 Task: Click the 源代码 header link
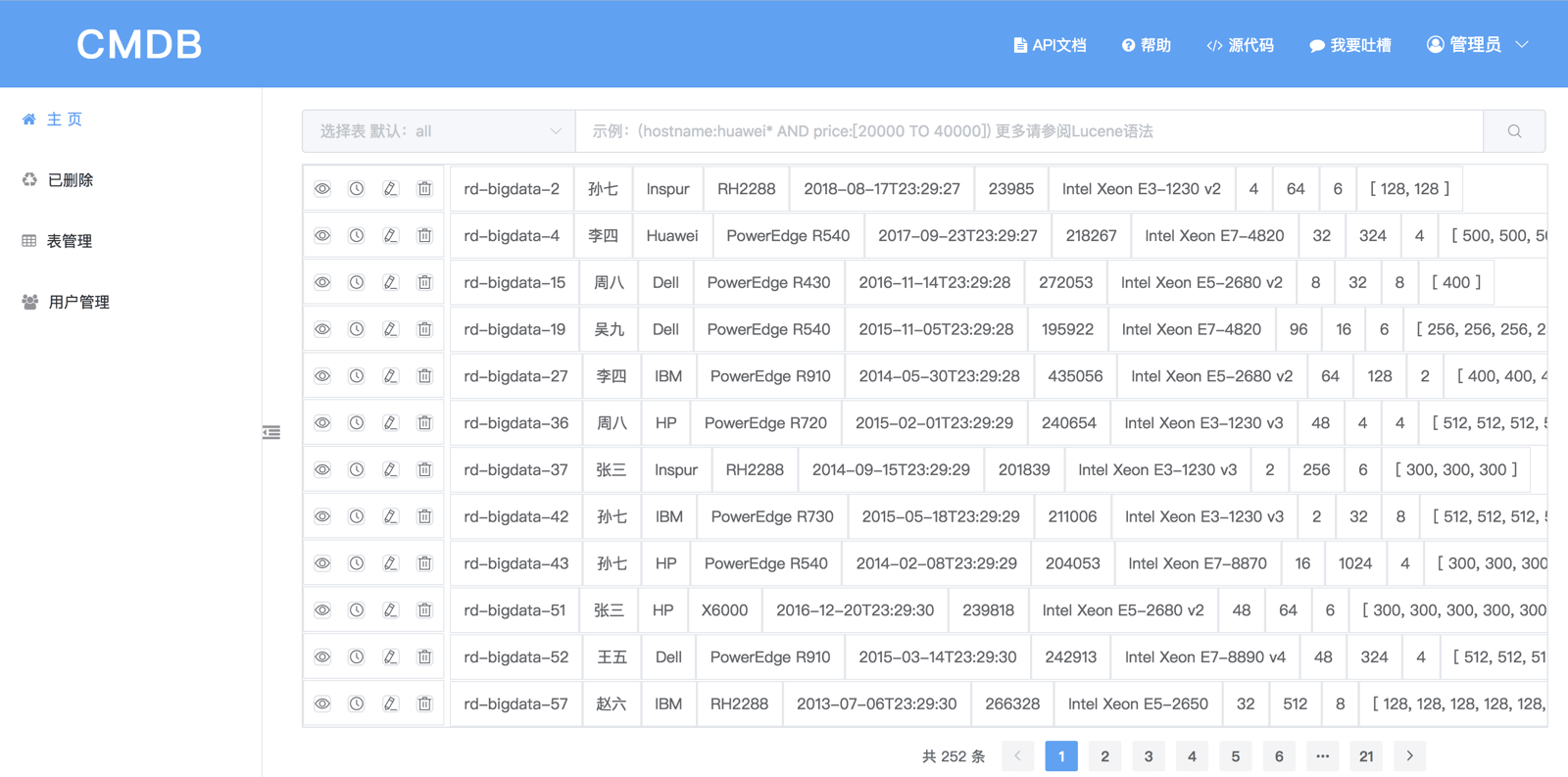[1241, 45]
